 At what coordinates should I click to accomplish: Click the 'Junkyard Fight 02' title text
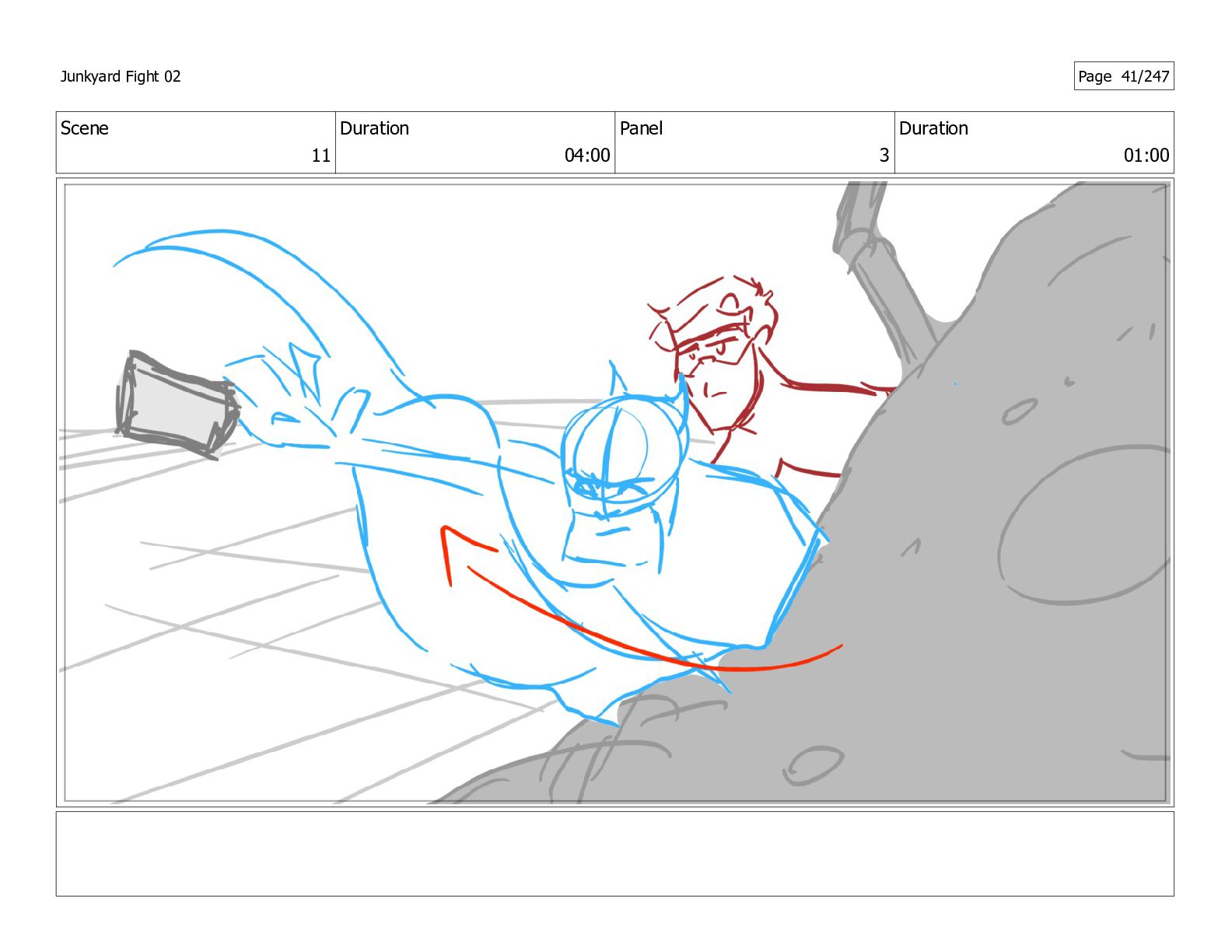click(121, 76)
